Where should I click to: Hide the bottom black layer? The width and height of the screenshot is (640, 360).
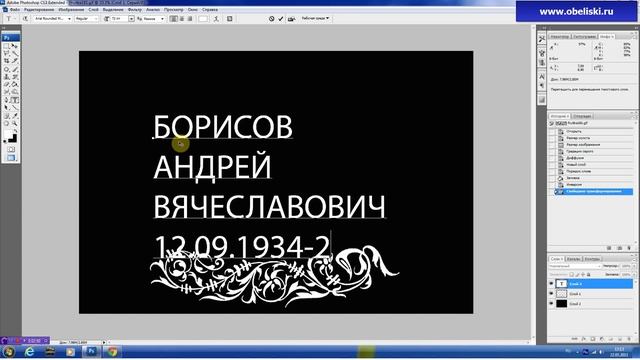click(x=551, y=303)
